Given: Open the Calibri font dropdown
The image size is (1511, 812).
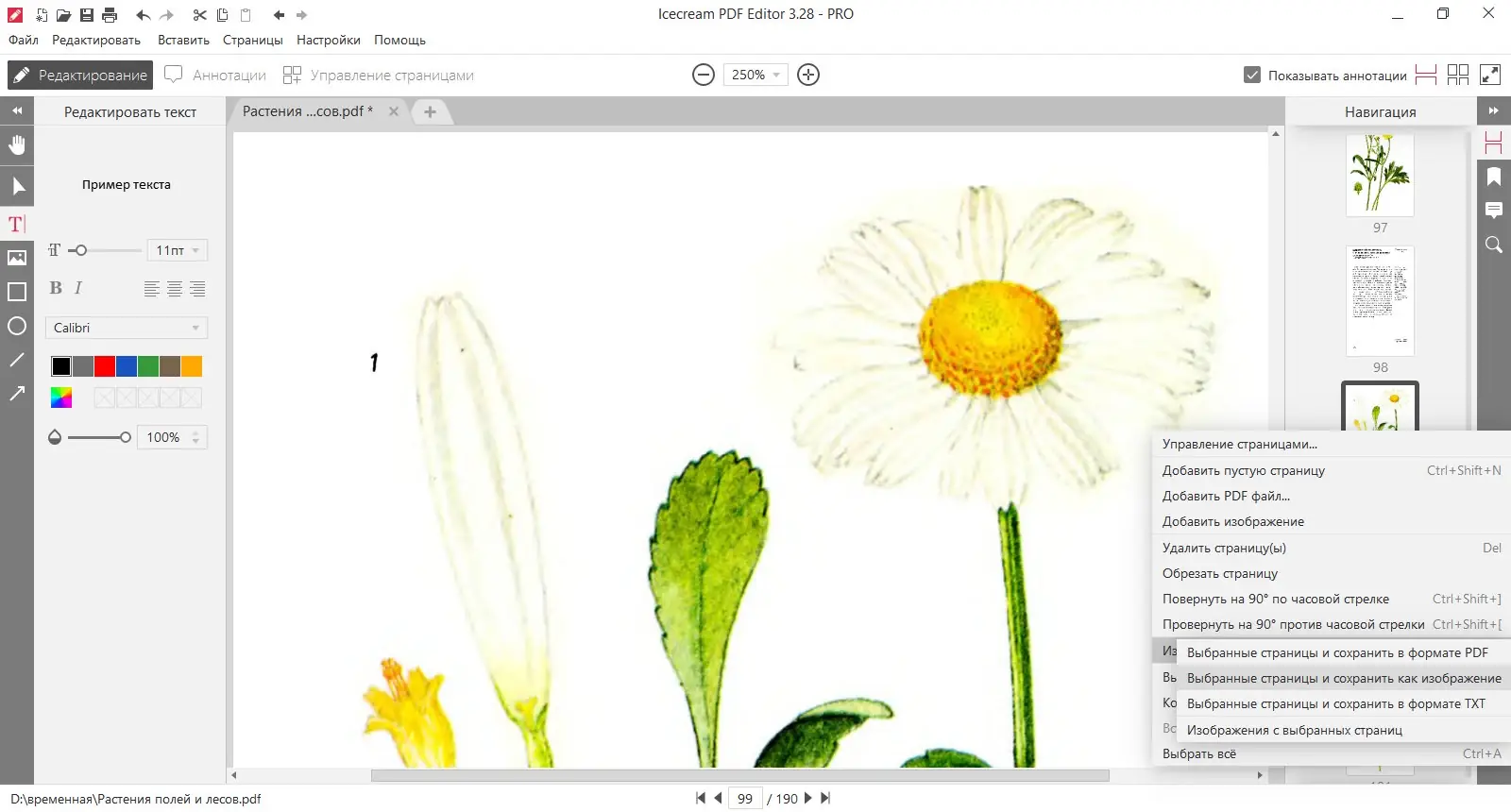Looking at the screenshot, I should [x=127, y=328].
